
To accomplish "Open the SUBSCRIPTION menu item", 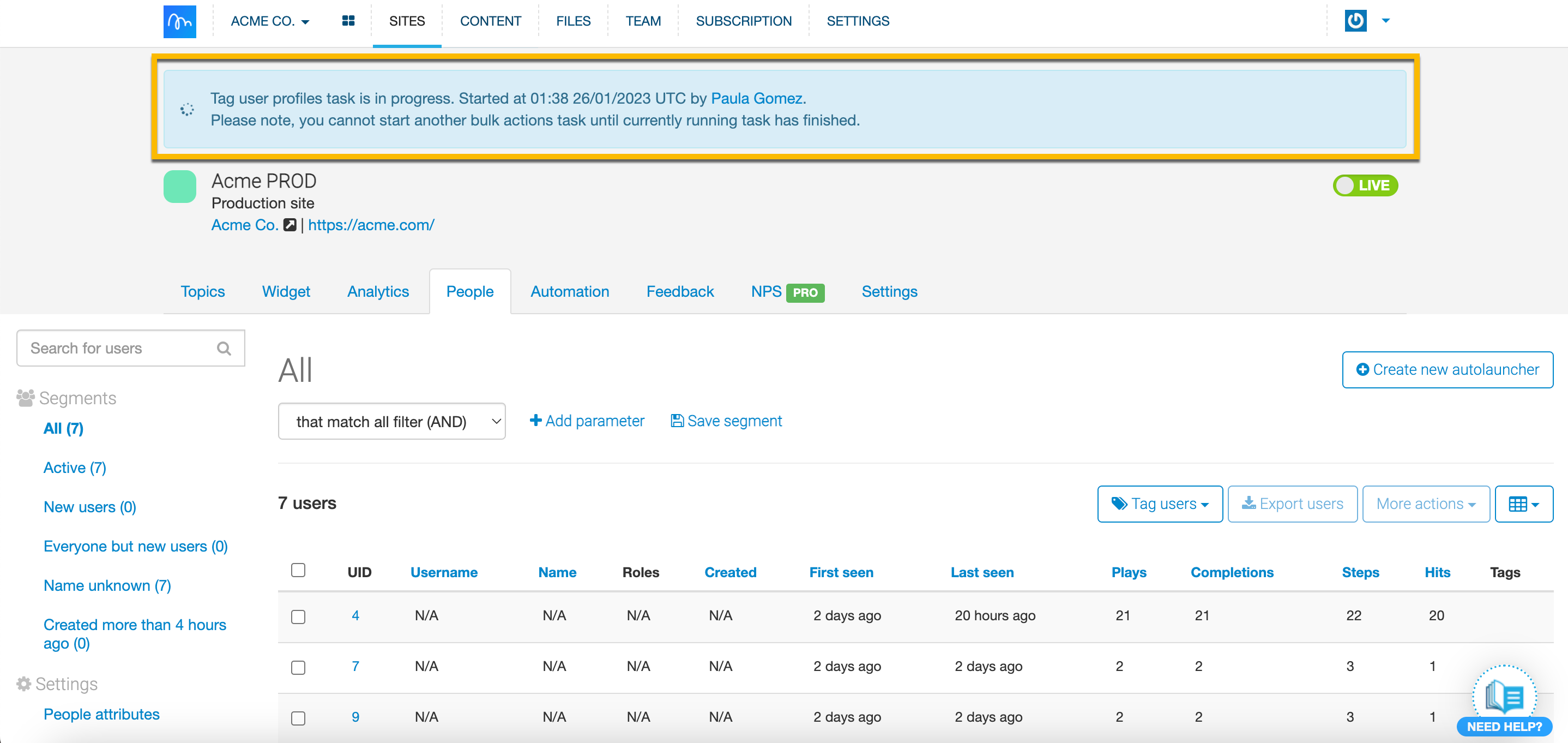I will click(743, 21).
